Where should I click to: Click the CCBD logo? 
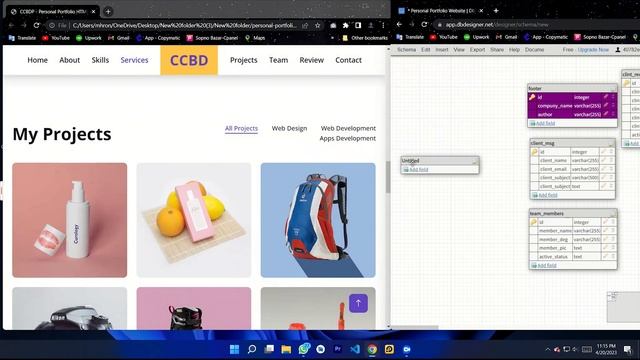pyautogui.click(x=189, y=60)
